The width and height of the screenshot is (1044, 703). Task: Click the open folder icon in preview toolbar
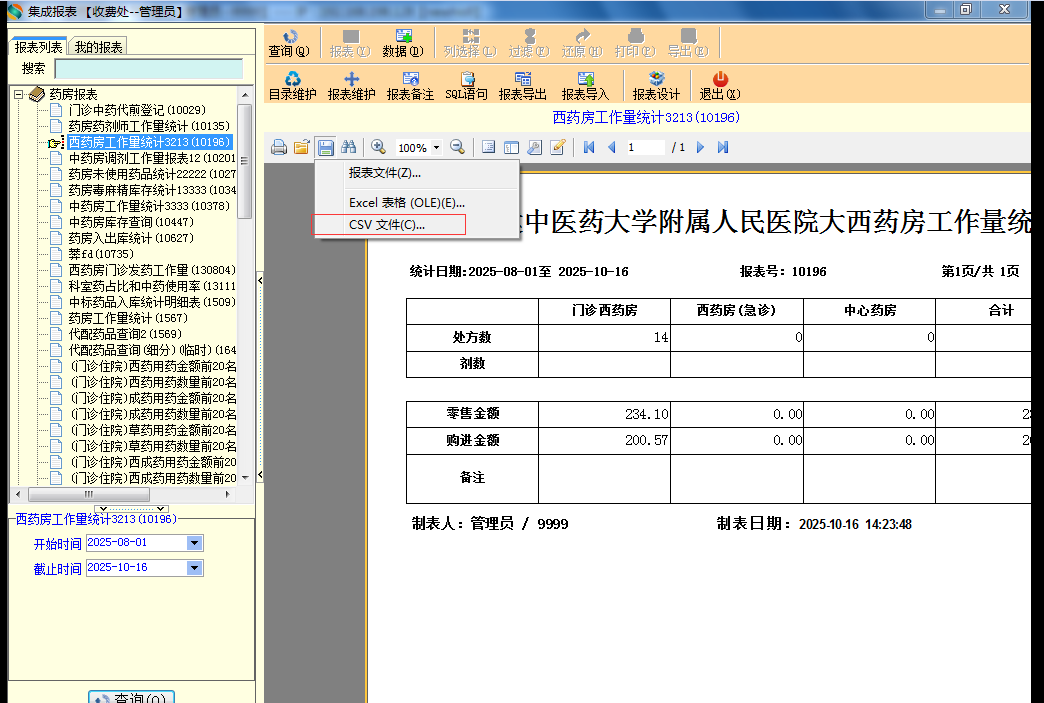point(301,147)
